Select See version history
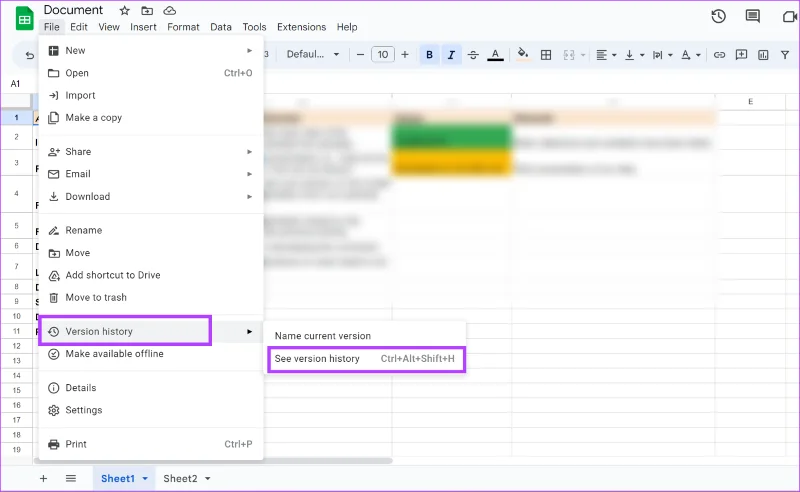The image size is (800, 492). pos(365,359)
